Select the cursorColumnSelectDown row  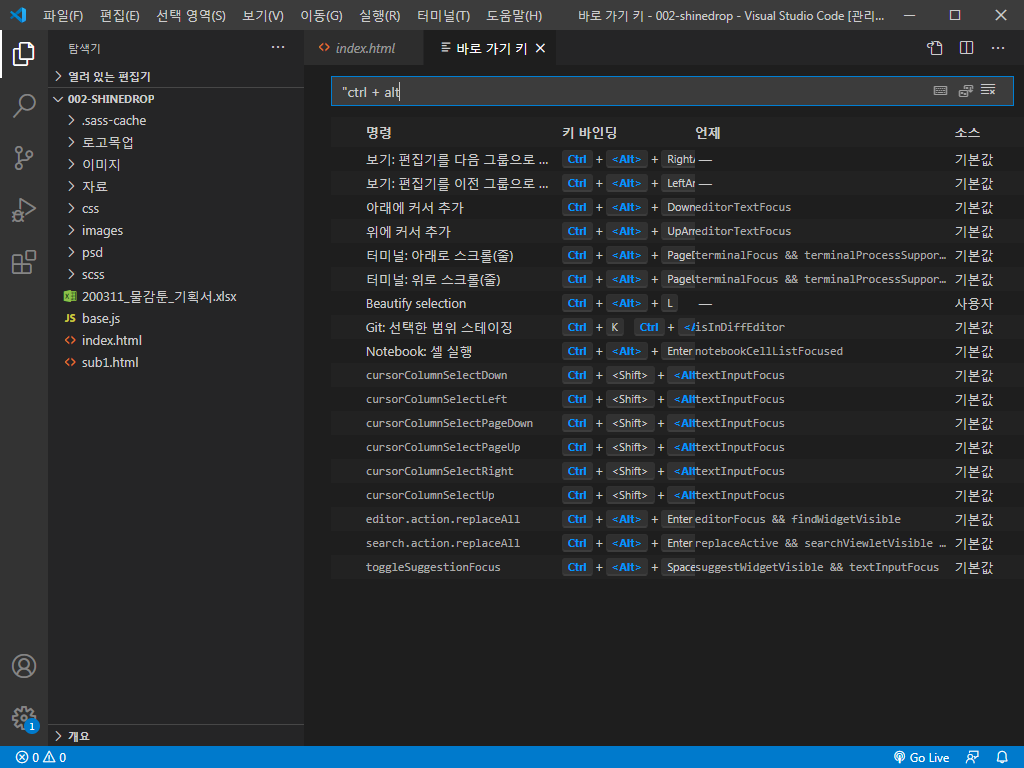pyautogui.click(x=672, y=376)
